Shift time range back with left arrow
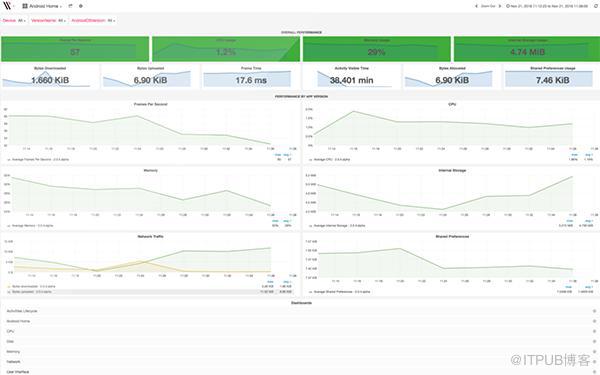Screen dimensions: 600x375 pos(476,6)
